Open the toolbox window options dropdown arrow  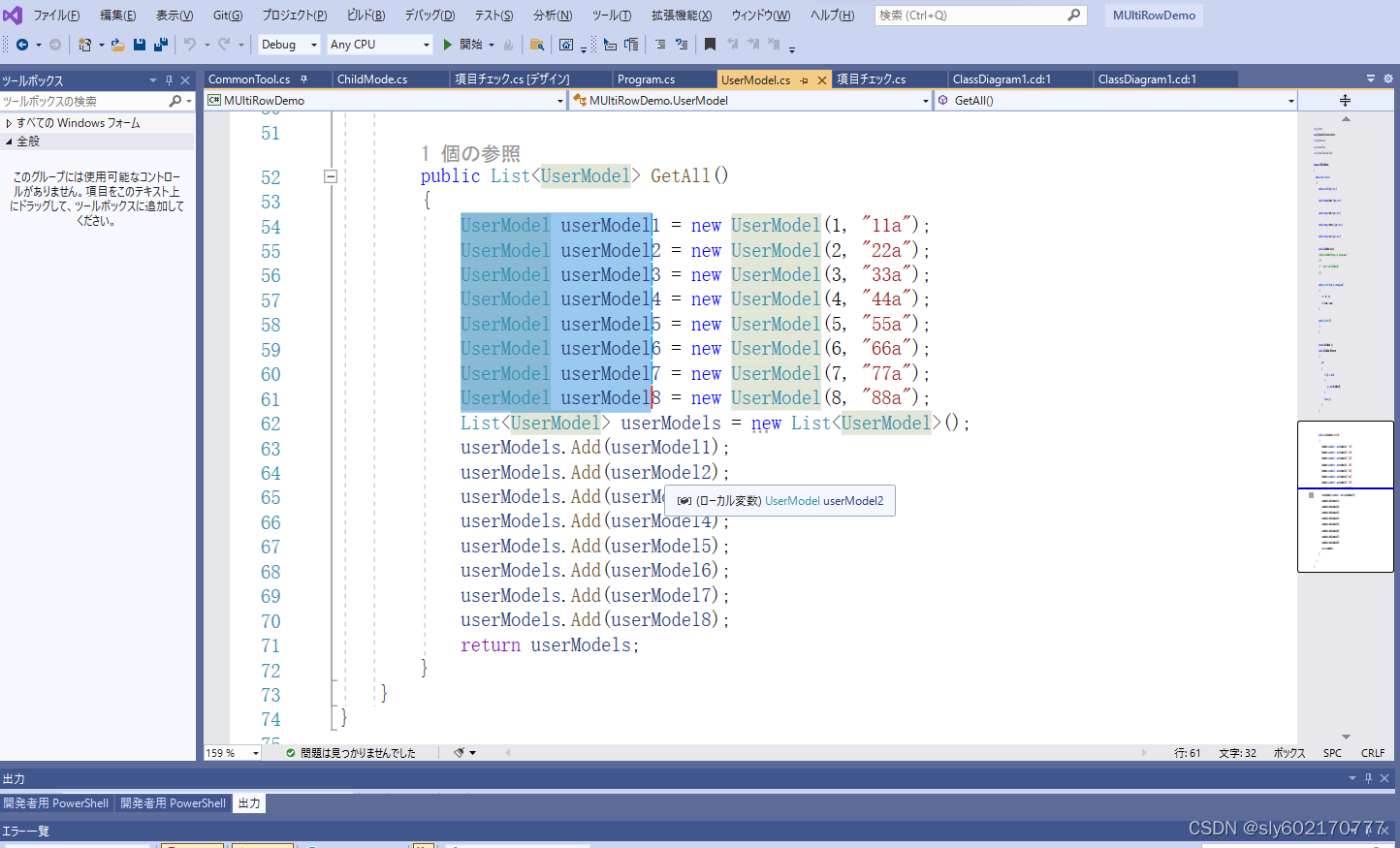tap(153, 80)
